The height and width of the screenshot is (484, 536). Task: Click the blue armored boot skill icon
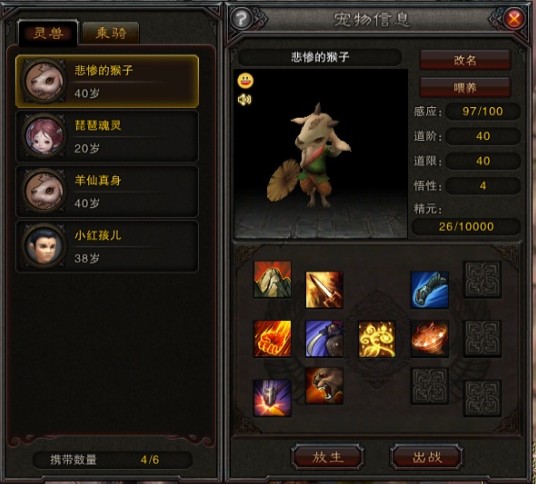(430, 290)
